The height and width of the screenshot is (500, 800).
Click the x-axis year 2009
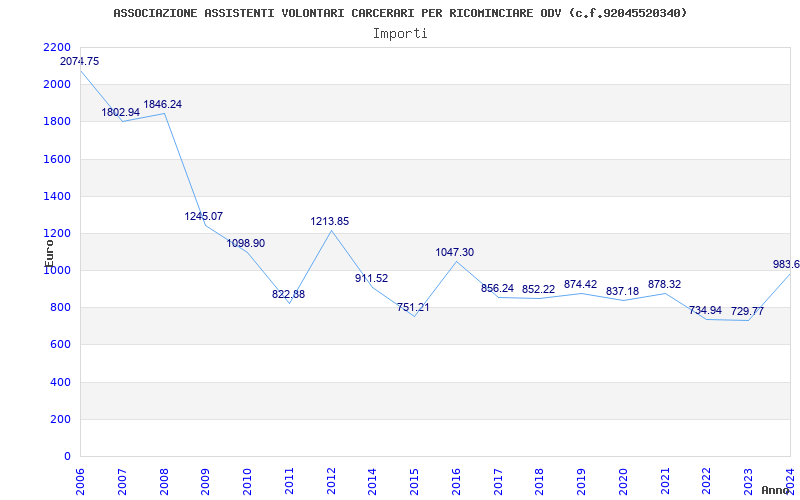coord(206,481)
